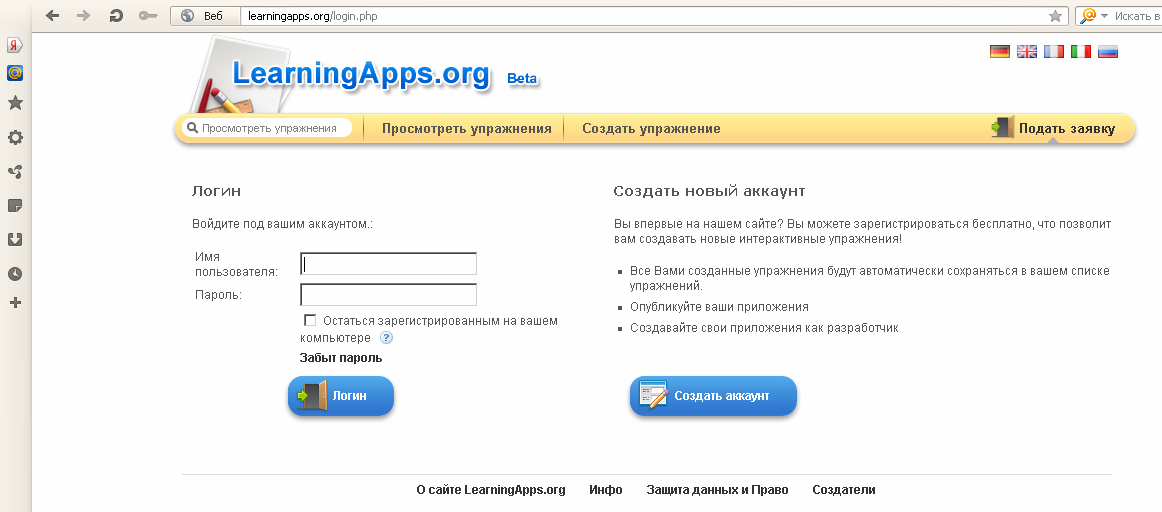The image size is (1162, 512).
Task: Click the LearningApps.org logo
Action: pos(361,74)
